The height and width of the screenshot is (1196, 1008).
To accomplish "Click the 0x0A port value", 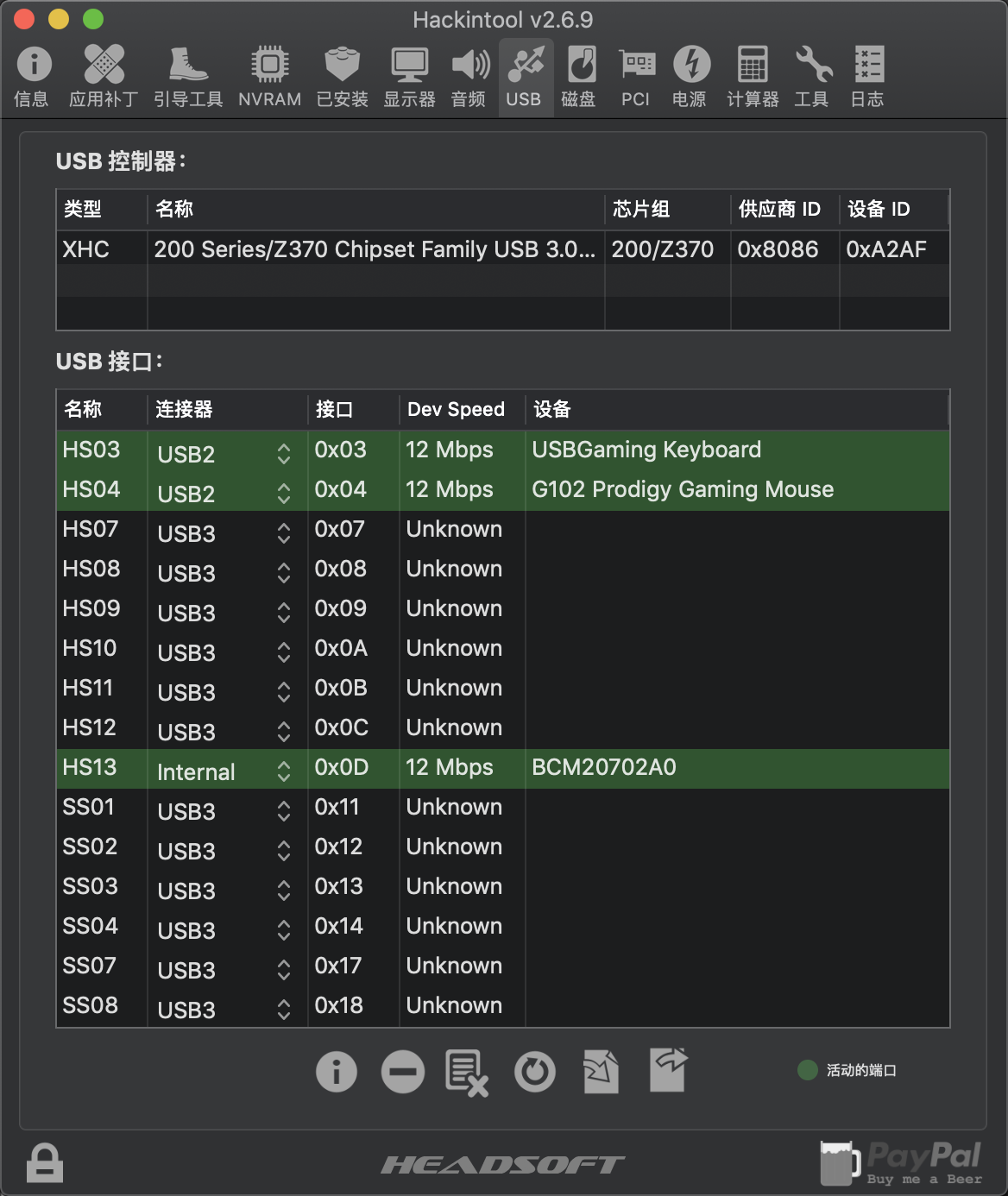I will 341,648.
